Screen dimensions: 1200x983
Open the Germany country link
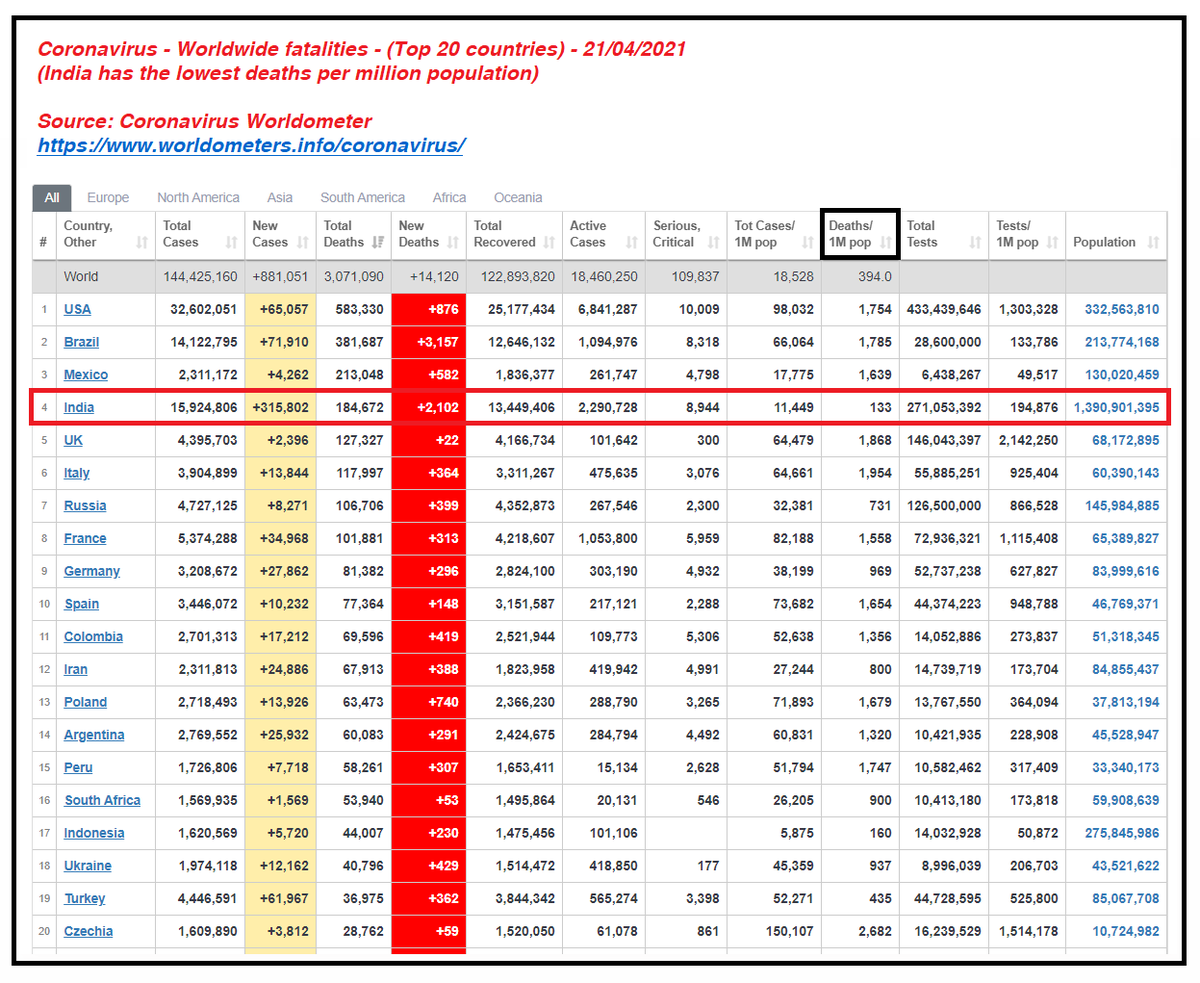(x=92, y=571)
